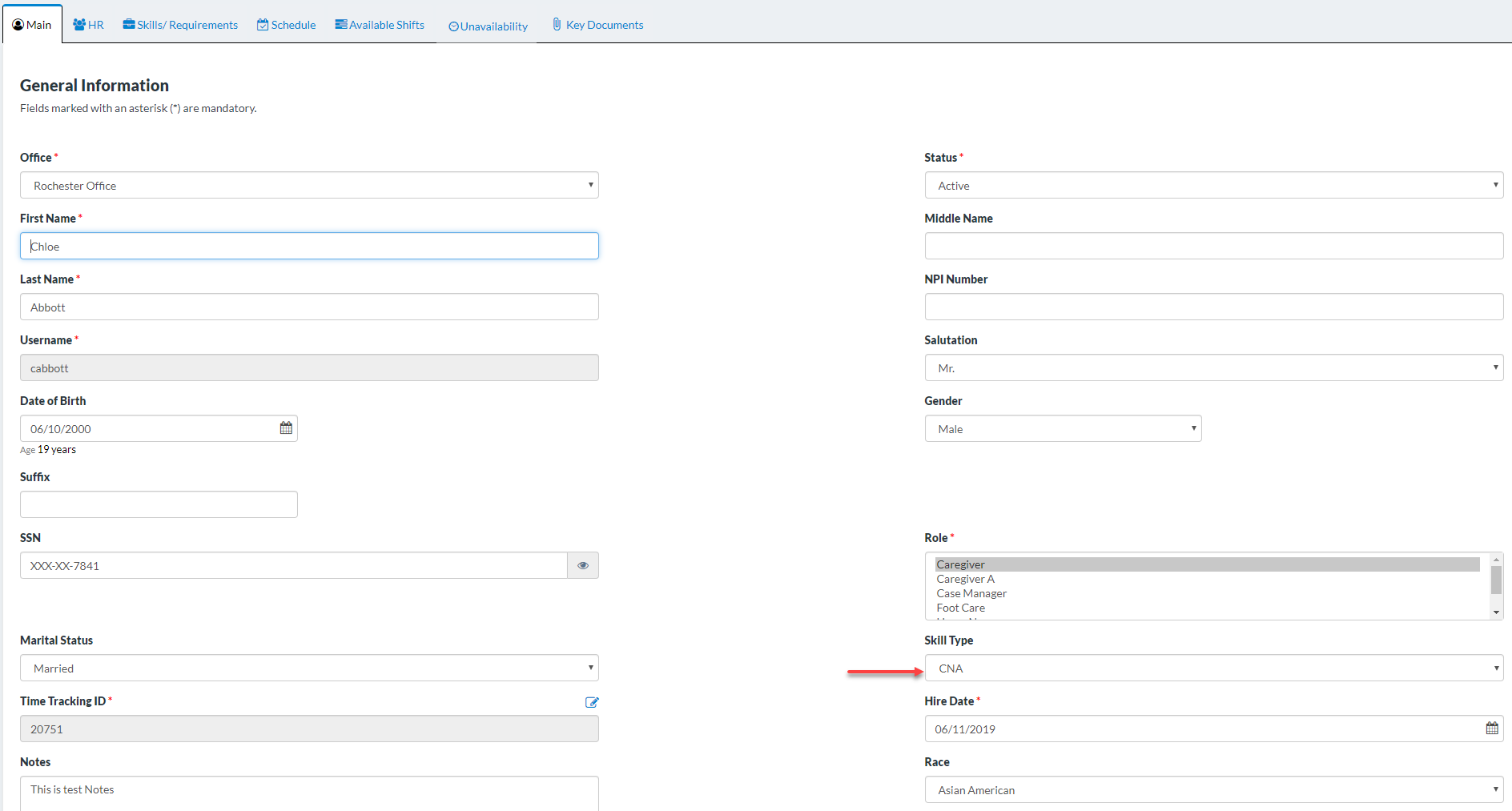The height and width of the screenshot is (811, 1512).
Task: Click the Last Name input field
Action: click(309, 307)
